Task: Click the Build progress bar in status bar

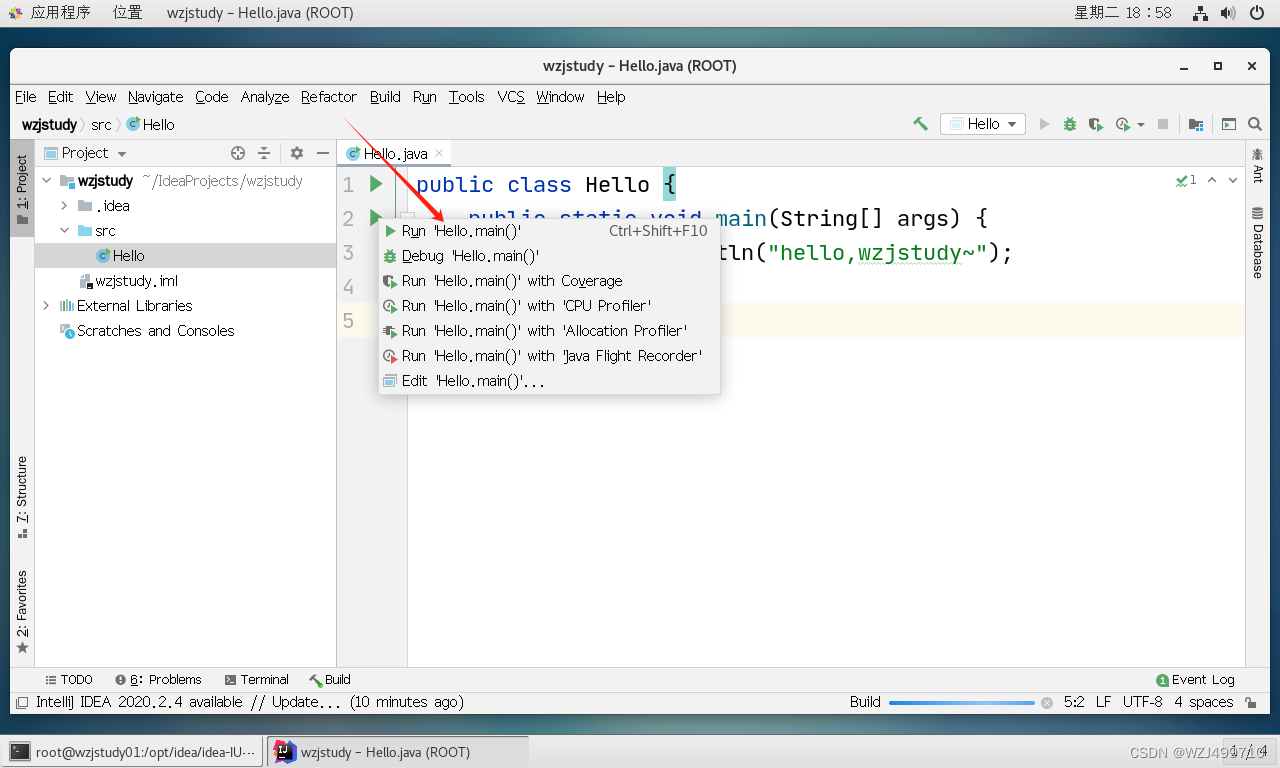Action: (x=962, y=702)
